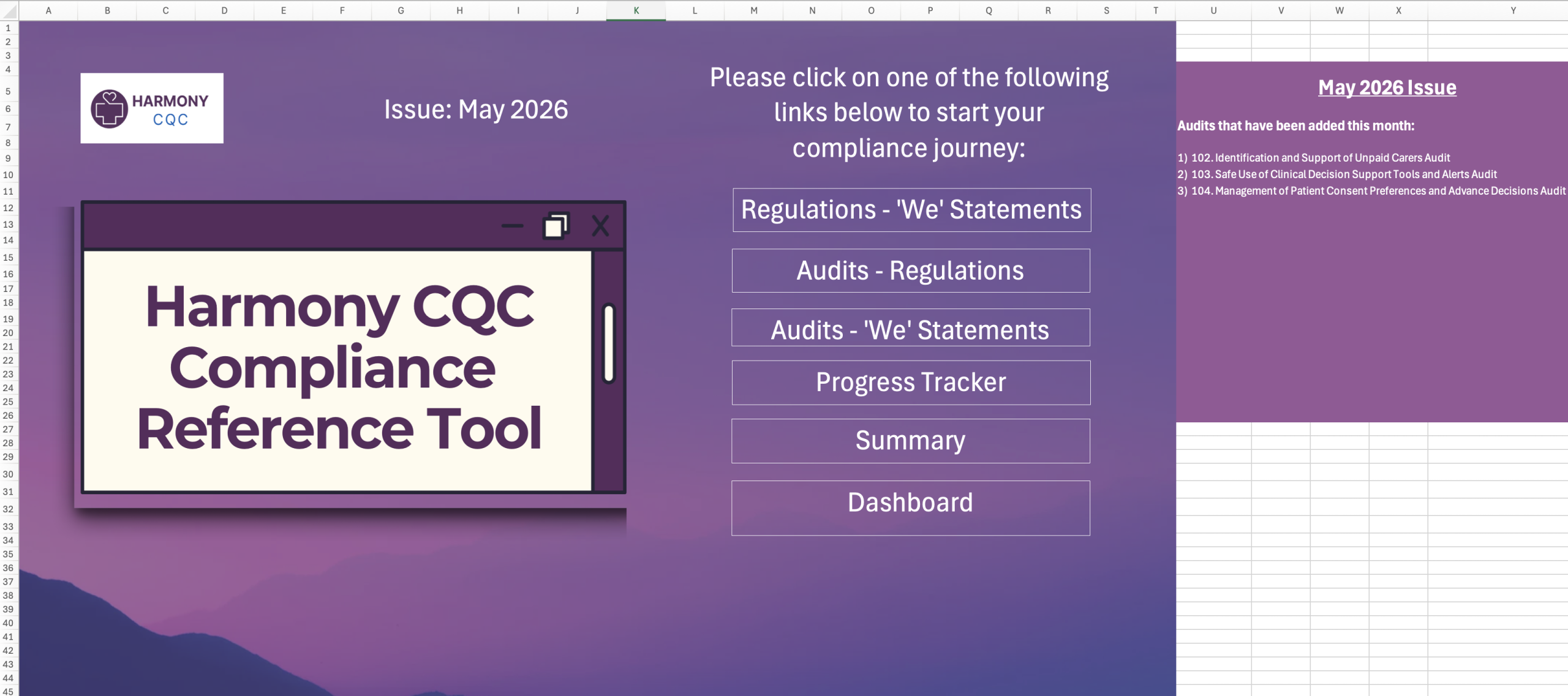The width and height of the screenshot is (1568, 696).
Task: Click the Harmony CQC Compliance Reference Tool graphic
Action: point(353,347)
